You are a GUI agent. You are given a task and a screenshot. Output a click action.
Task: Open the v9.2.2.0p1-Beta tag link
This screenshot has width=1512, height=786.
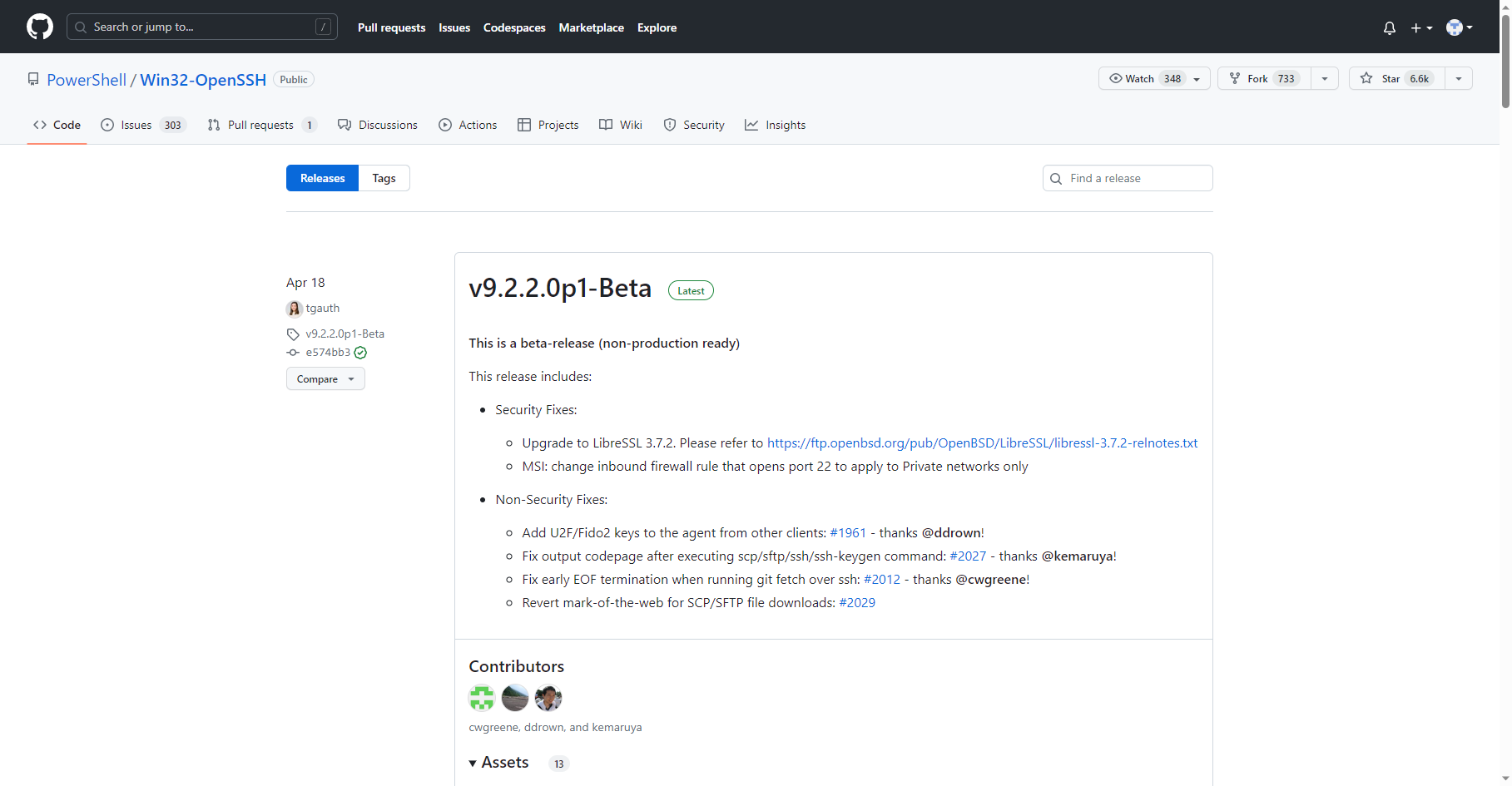click(x=345, y=334)
